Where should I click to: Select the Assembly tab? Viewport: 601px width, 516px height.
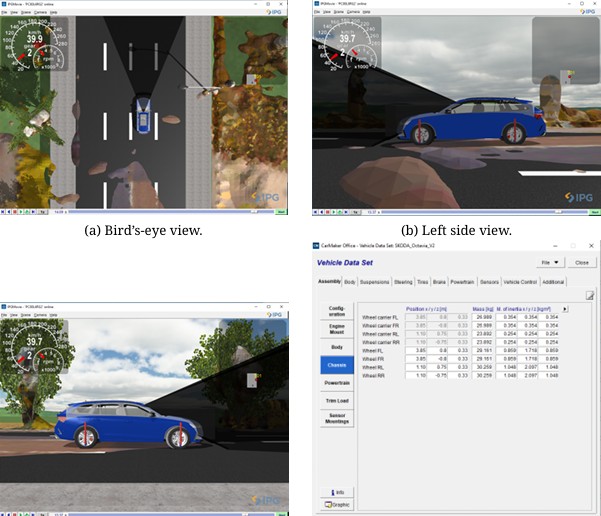pyautogui.click(x=329, y=281)
